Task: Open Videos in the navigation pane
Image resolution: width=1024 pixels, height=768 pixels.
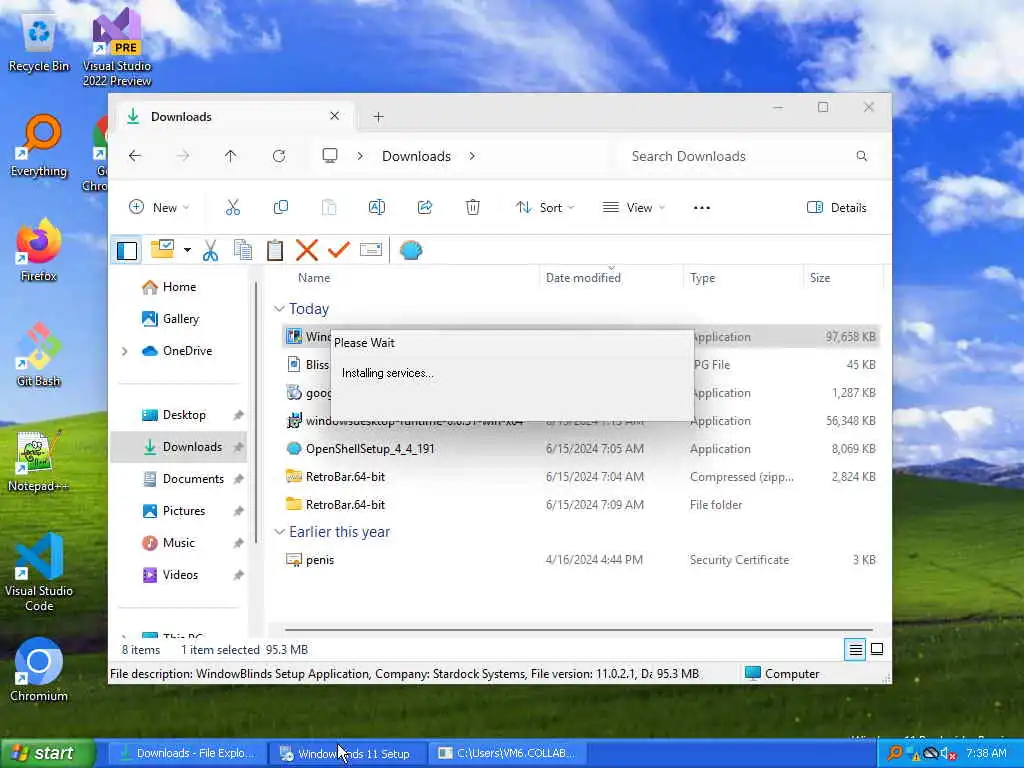Action: (x=180, y=575)
